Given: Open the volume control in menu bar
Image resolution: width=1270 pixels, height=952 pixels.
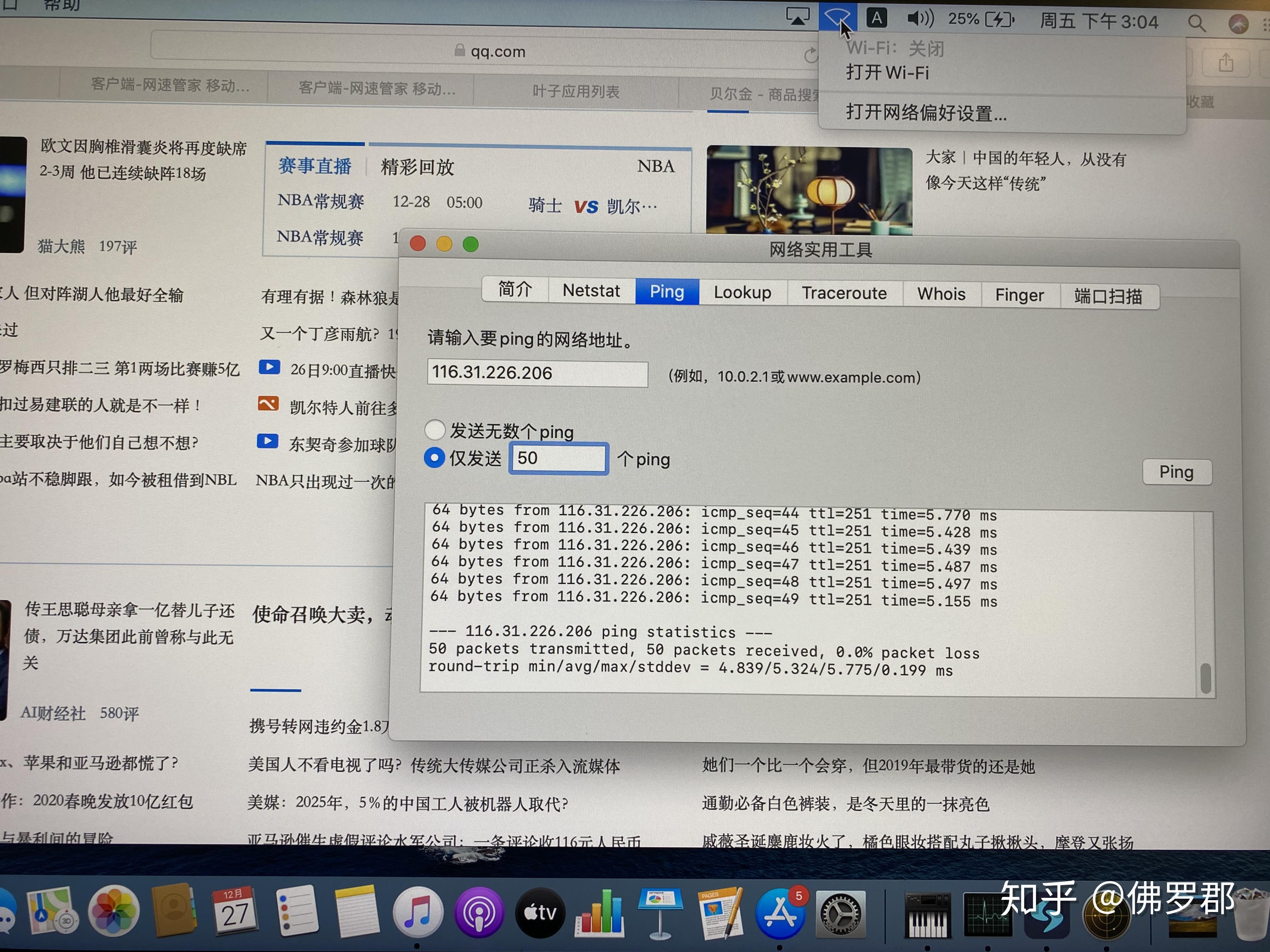Looking at the screenshot, I should click(x=920, y=18).
